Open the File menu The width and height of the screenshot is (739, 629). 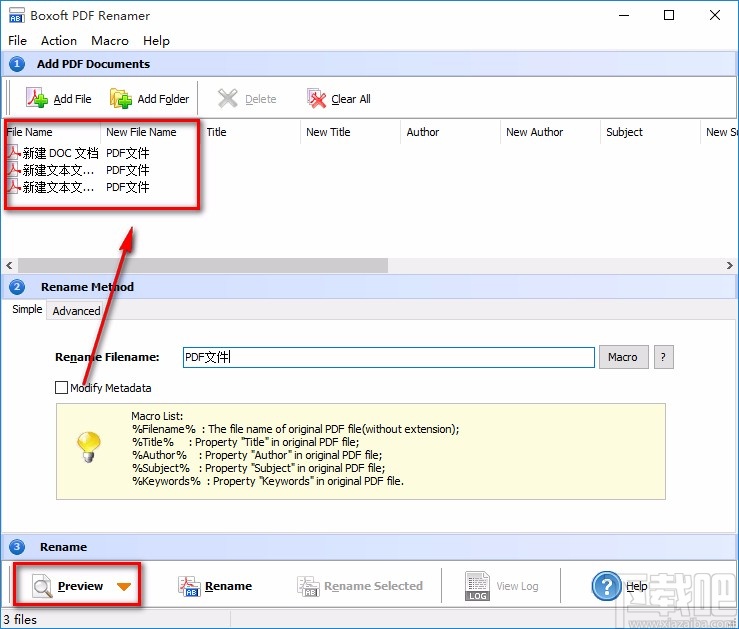click(x=17, y=41)
